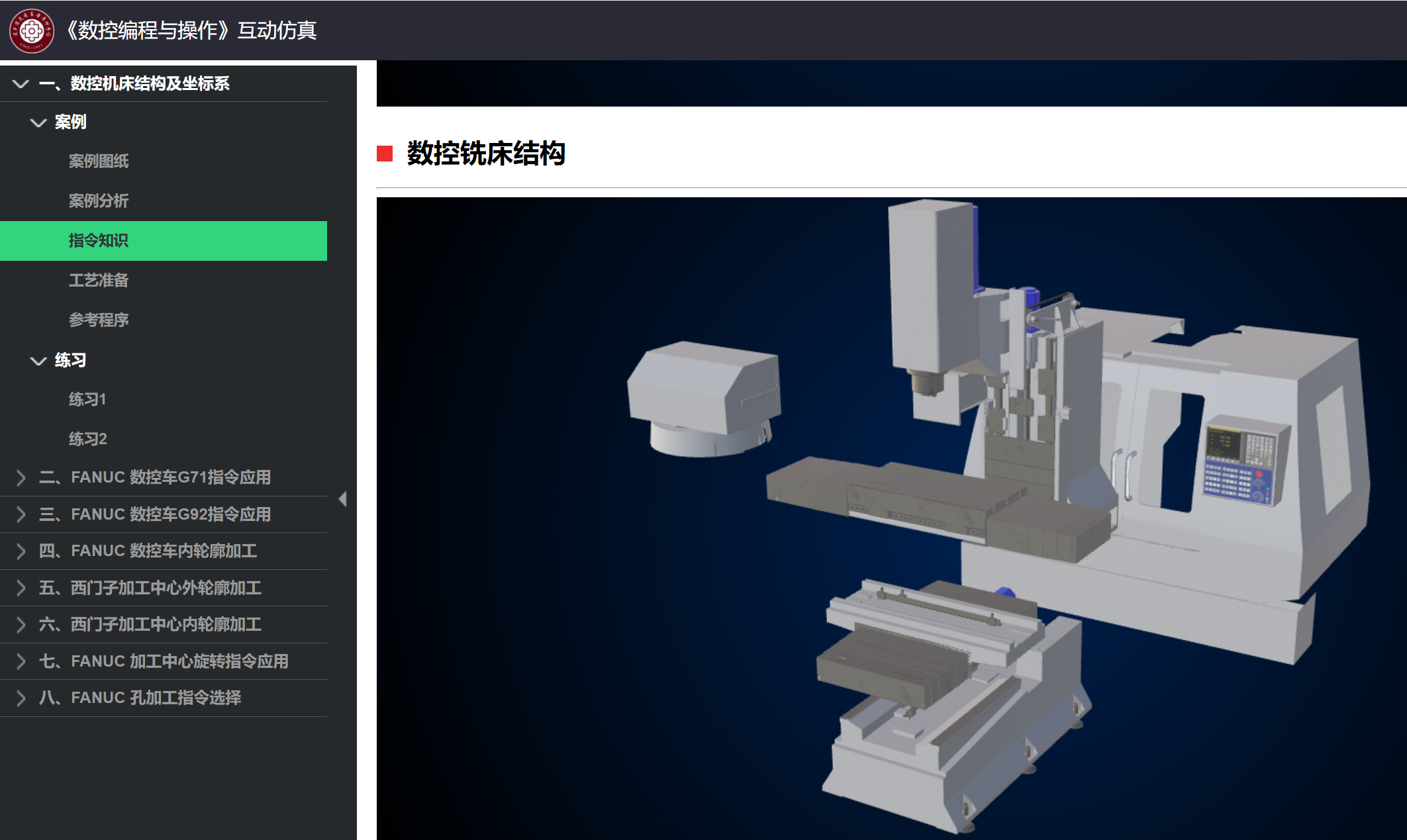This screenshot has width=1407, height=840.
Task: Collapse the 案例 section chevron
Action: [x=38, y=122]
